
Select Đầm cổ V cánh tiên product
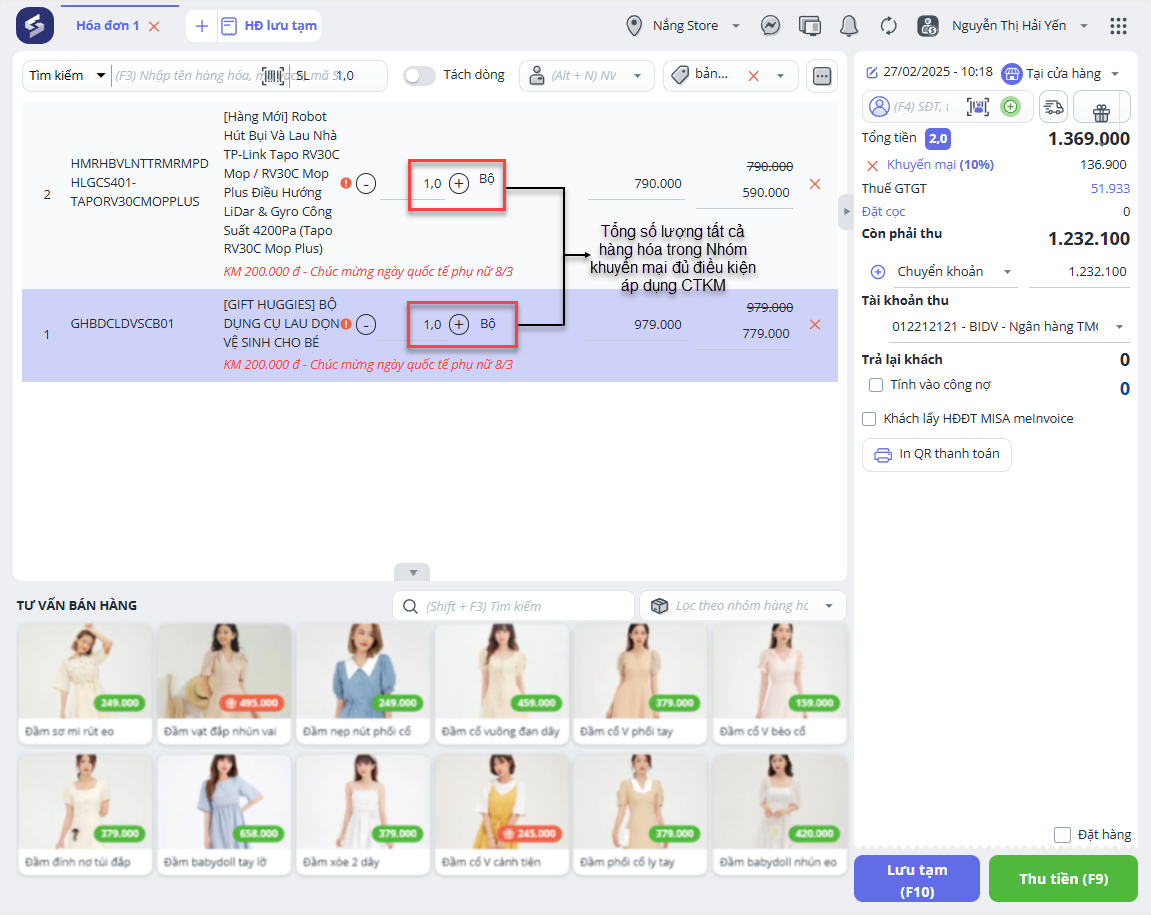[502, 814]
